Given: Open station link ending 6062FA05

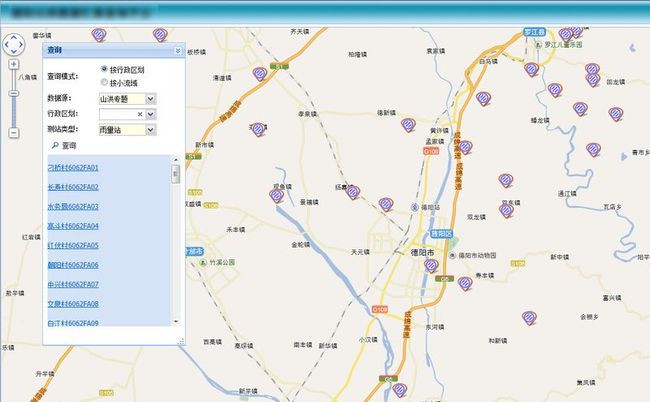Looking at the screenshot, I should click(x=73, y=245).
